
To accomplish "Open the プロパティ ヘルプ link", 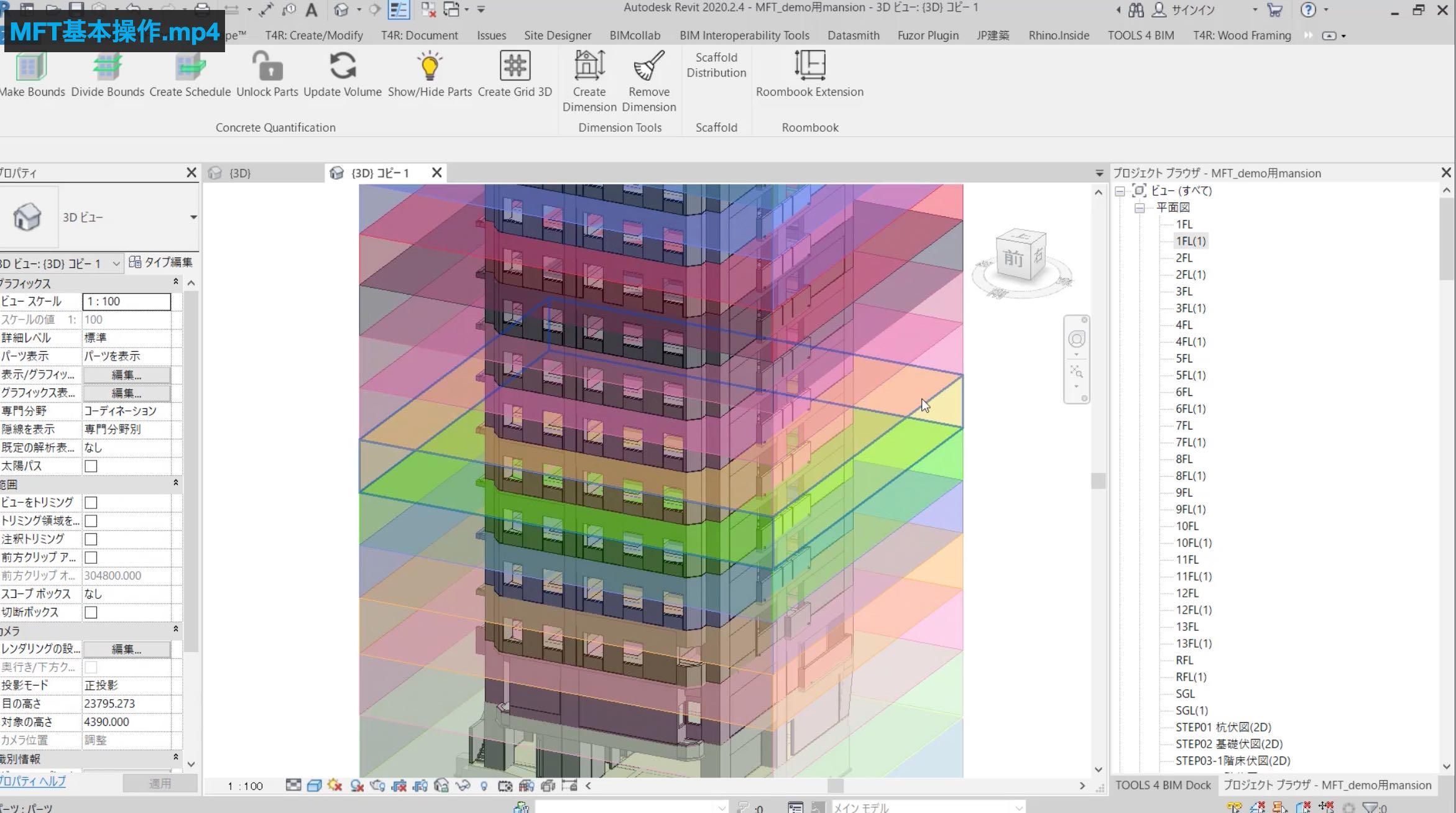I will point(32,782).
